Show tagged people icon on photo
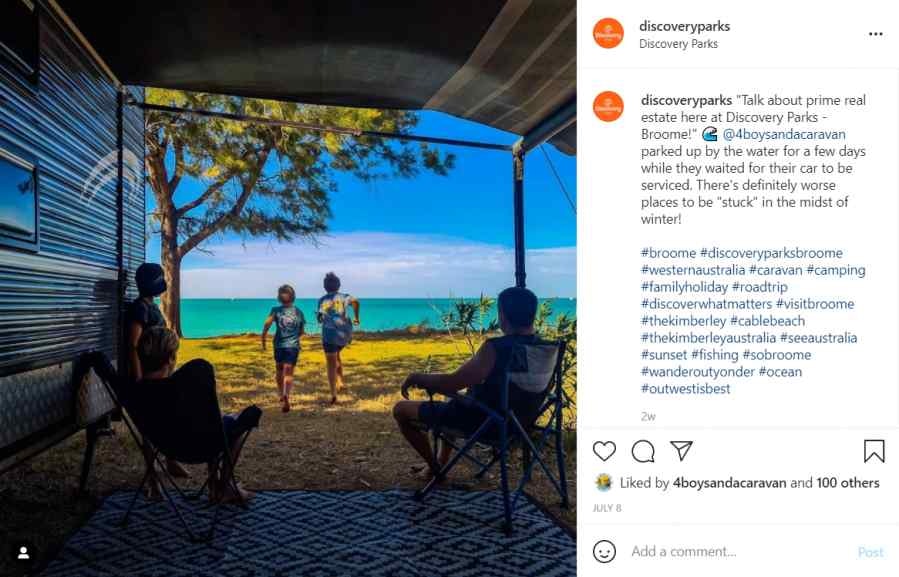This screenshot has height=577, width=899. click(24, 553)
